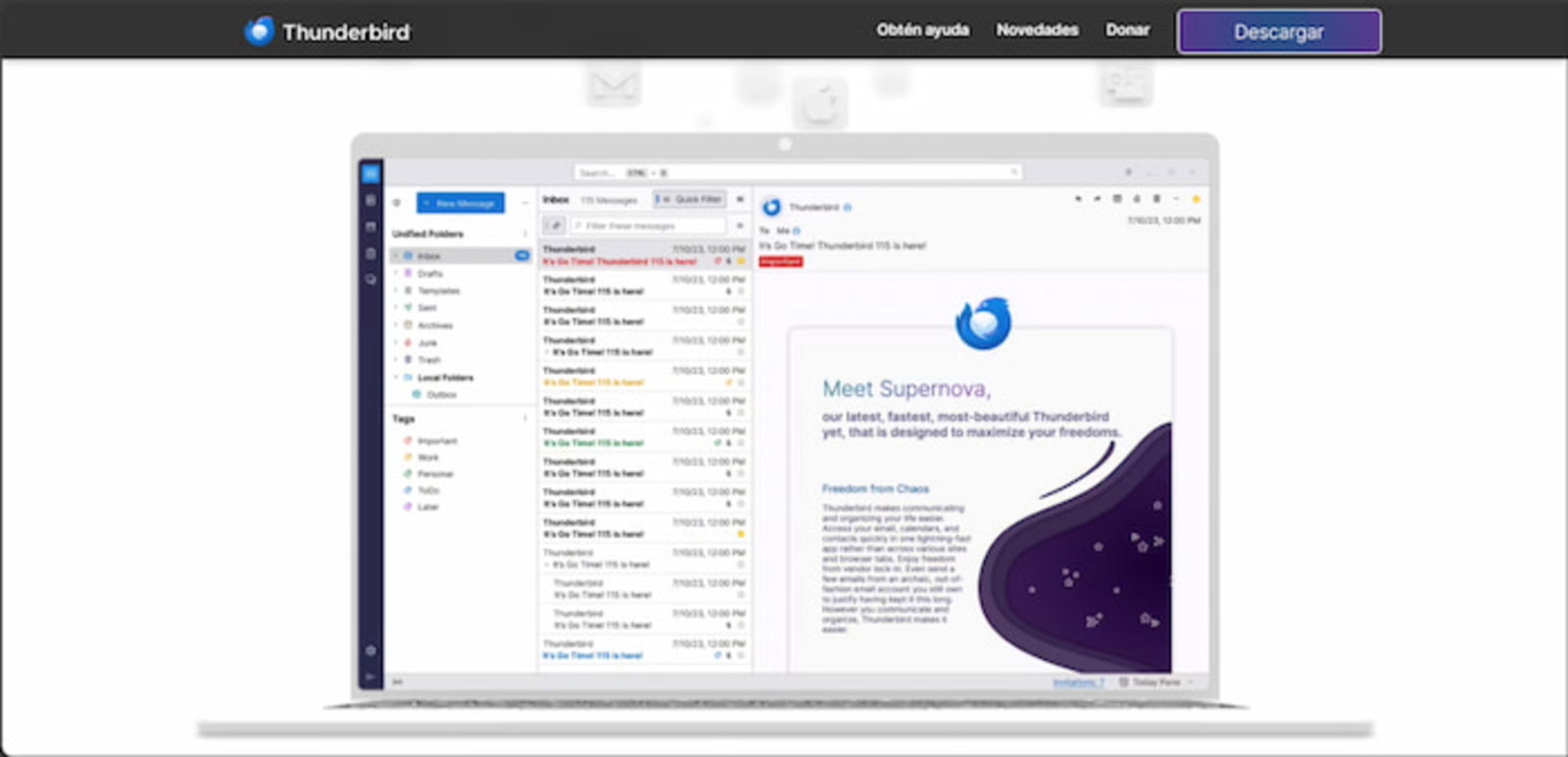Image resolution: width=1568 pixels, height=757 pixels.
Task: Select the Archives folder
Action: tap(461, 326)
